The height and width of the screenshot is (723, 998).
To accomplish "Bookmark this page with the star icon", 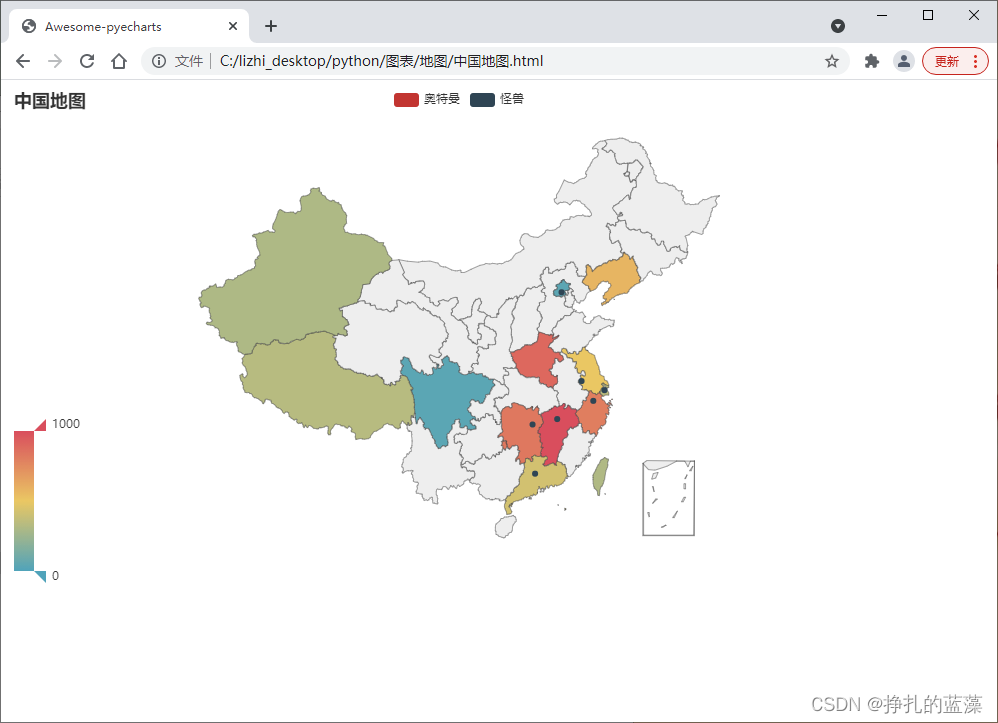I will 832,61.
